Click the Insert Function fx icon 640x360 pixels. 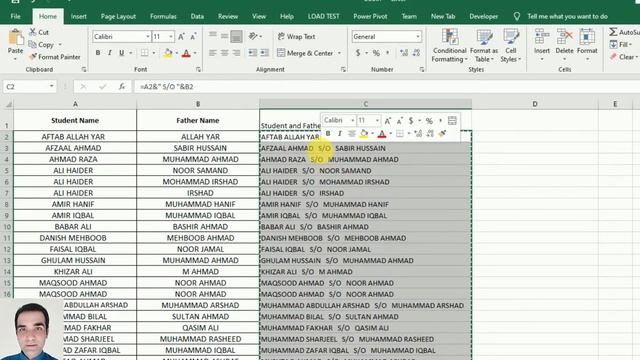point(122,87)
